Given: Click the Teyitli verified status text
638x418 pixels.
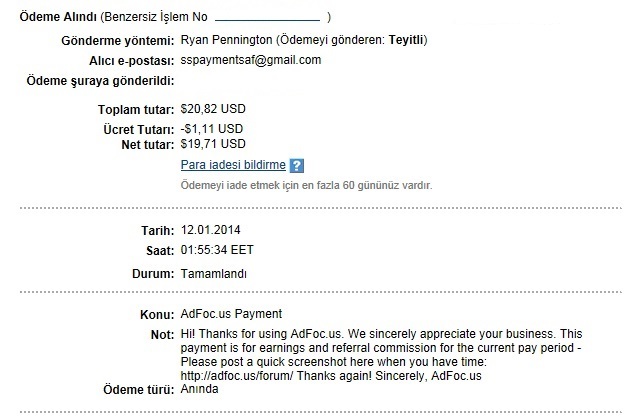Looking at the screenshot, I should 406,40.
